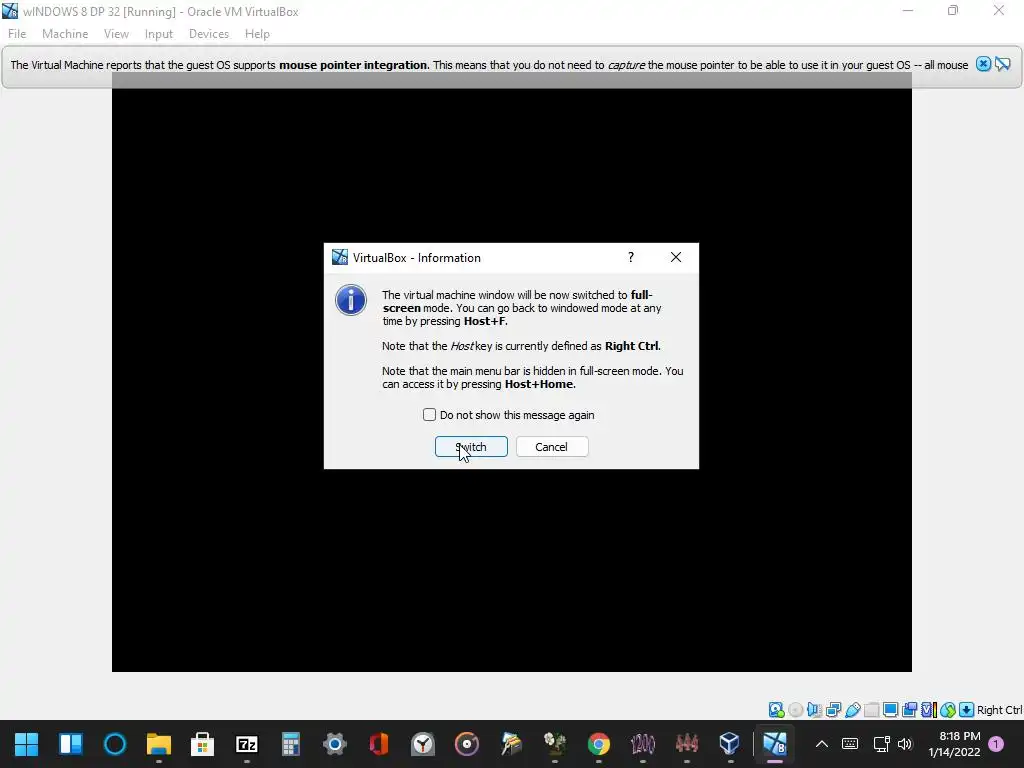Open the notification badge showing 1
1024x768 pixels.
(996, 744)
